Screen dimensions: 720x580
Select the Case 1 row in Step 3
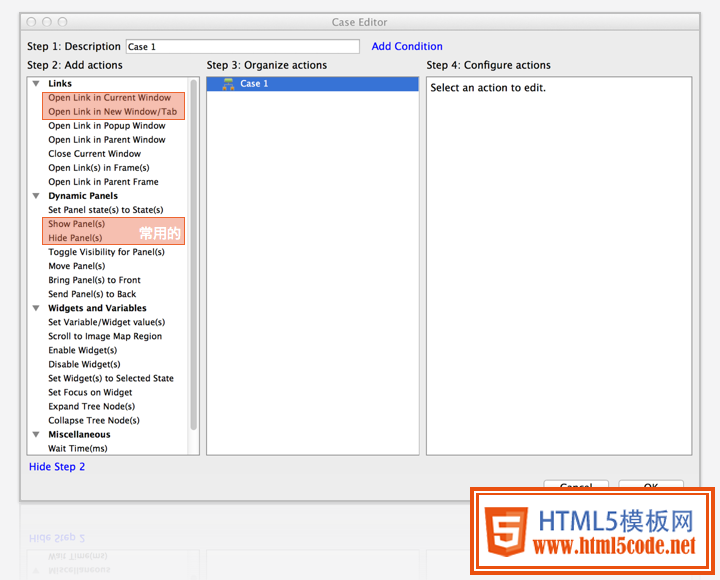click(312, 84)
